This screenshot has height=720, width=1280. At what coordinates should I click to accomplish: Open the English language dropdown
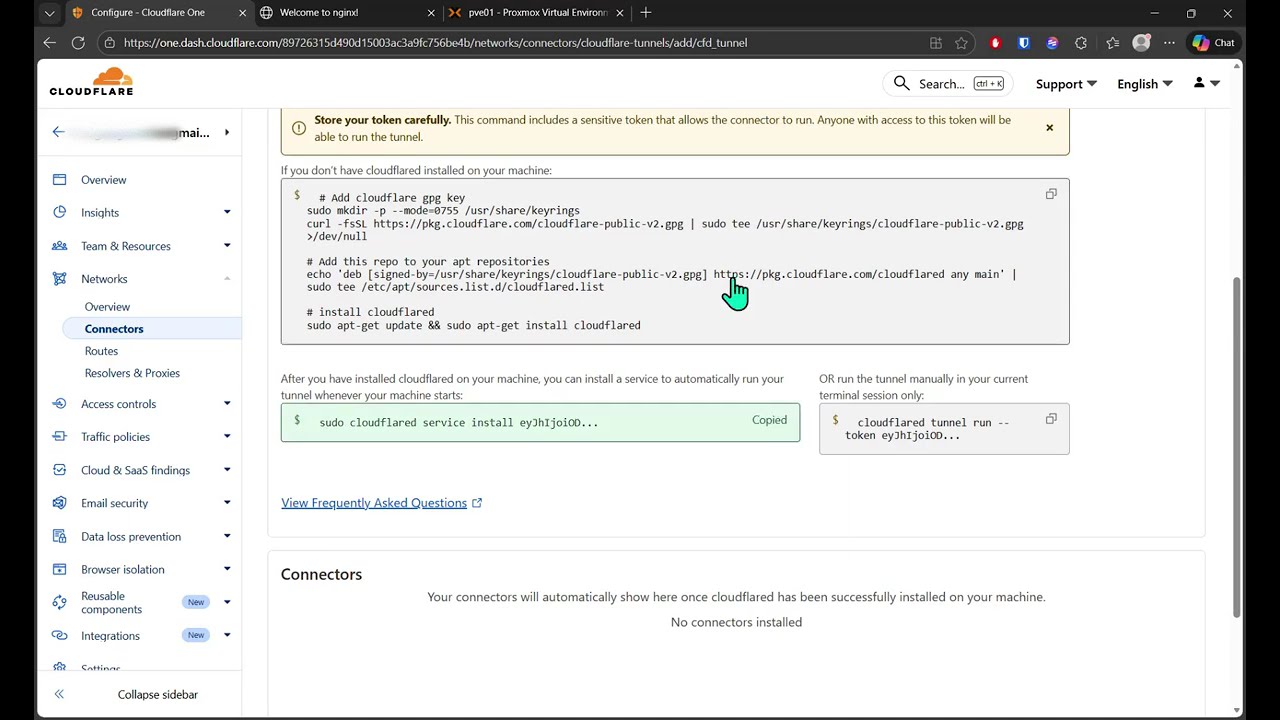pos(1145,84)
